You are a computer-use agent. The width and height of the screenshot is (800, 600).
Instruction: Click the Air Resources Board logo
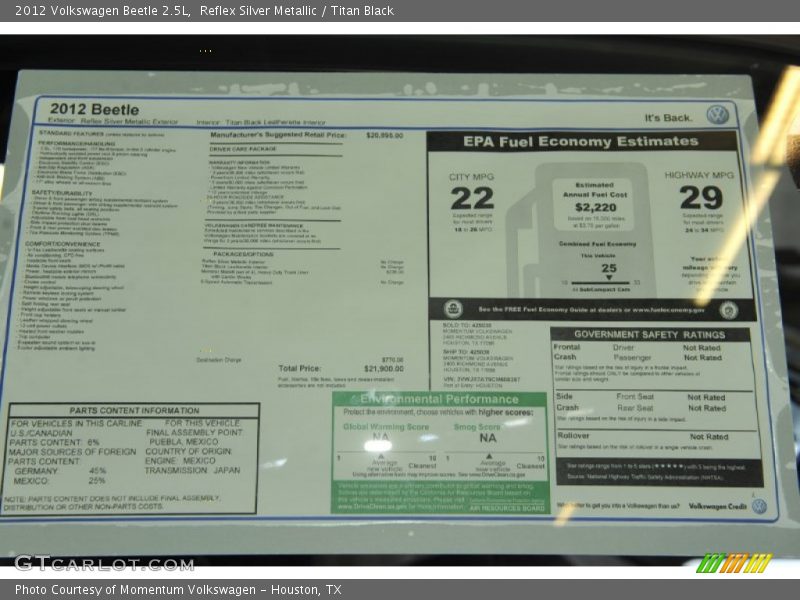point(507,507)
